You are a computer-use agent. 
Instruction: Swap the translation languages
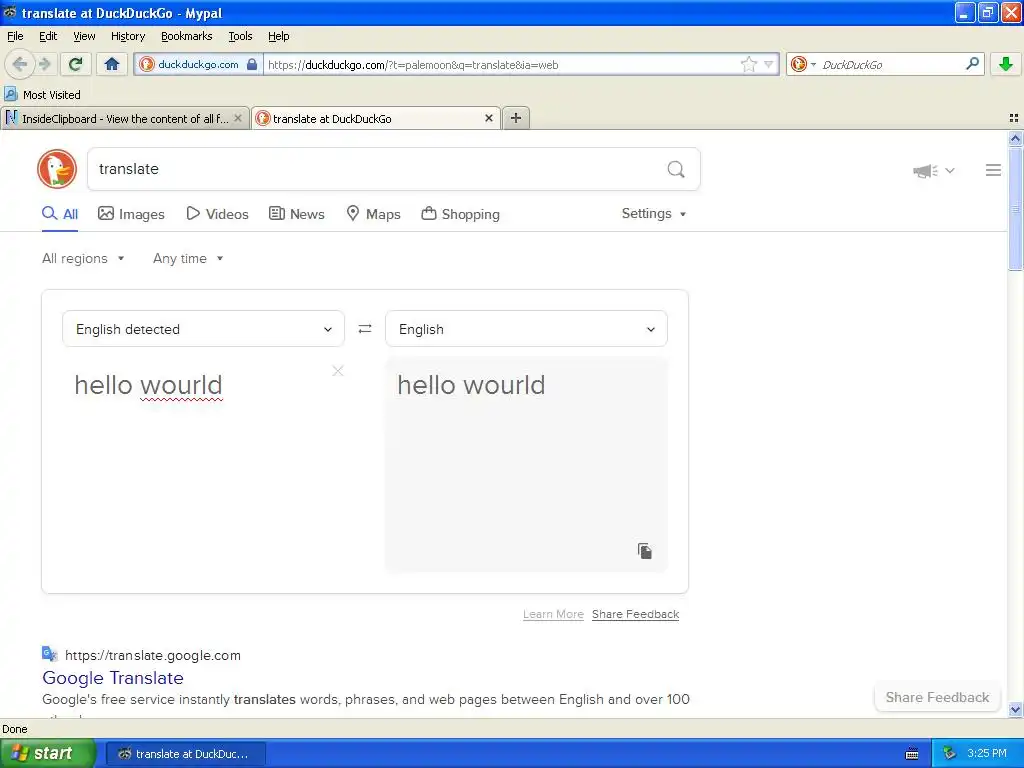click(365, 328)
